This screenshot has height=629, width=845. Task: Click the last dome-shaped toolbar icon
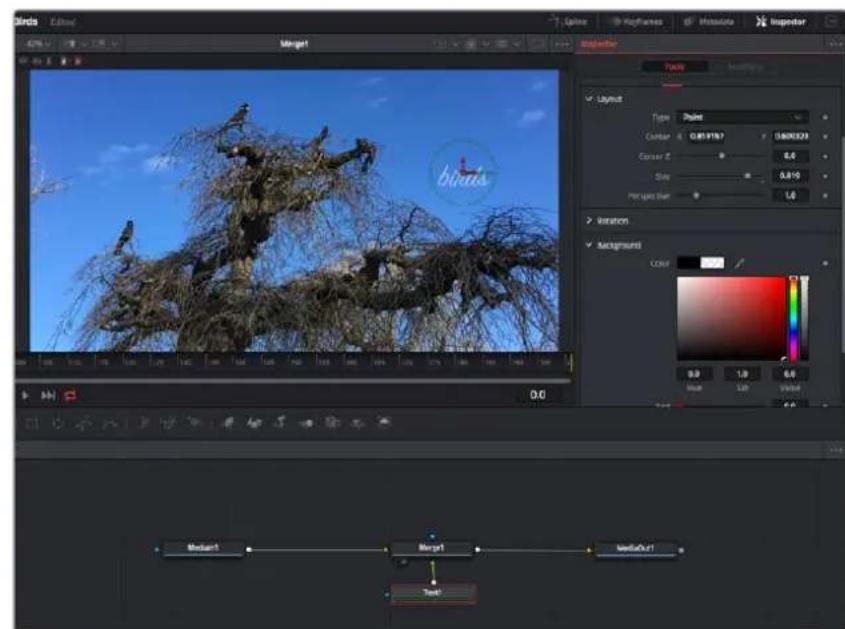pos(384,423)
